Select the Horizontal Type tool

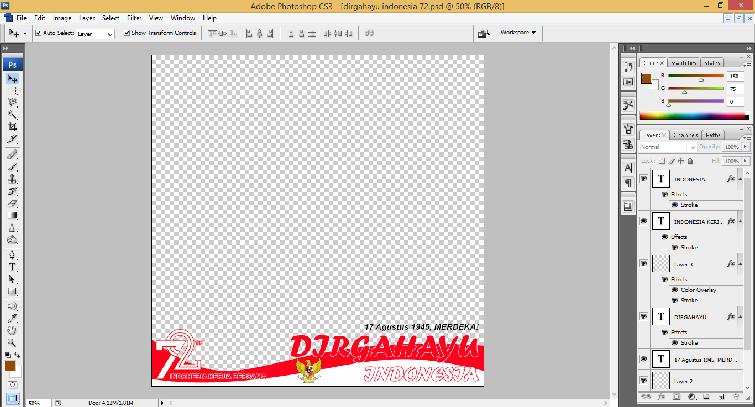click(x=13, y=267)
